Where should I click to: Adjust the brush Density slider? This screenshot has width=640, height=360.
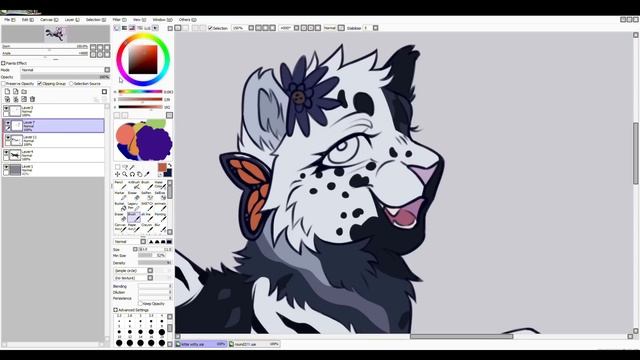pos(155,263)
